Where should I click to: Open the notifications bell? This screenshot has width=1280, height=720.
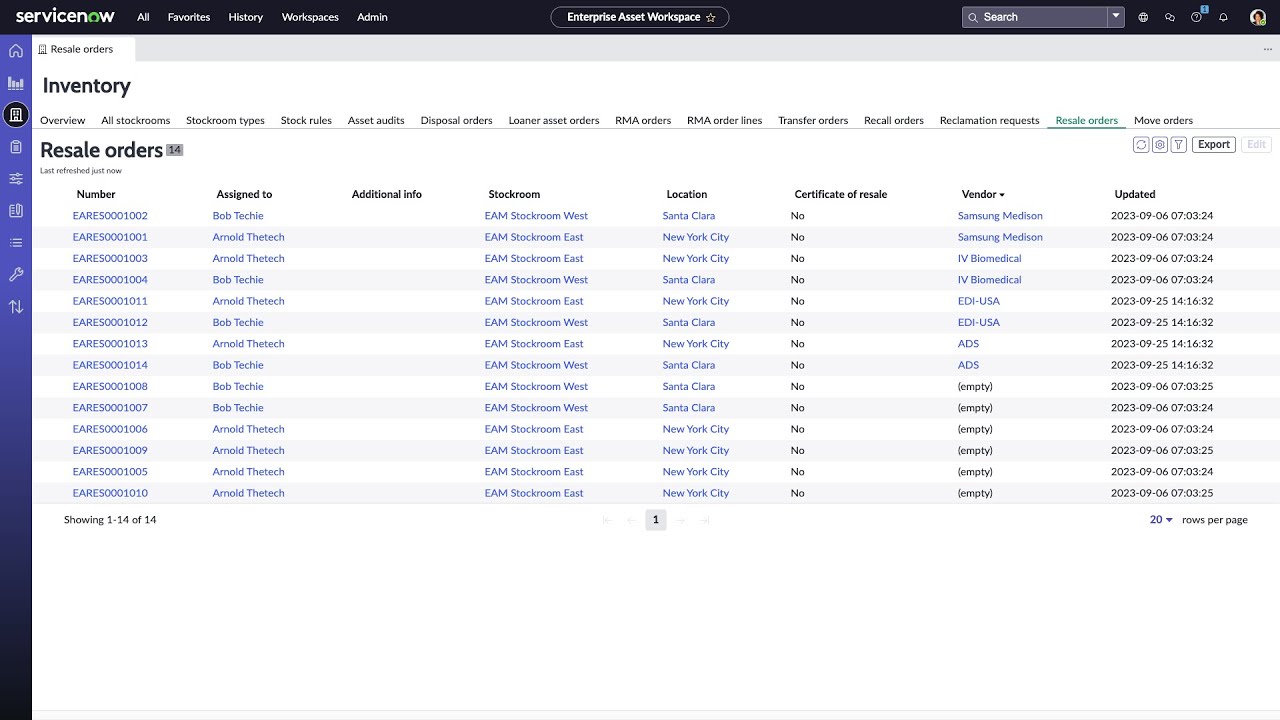pyautogui.click(x=1223, y=17)
